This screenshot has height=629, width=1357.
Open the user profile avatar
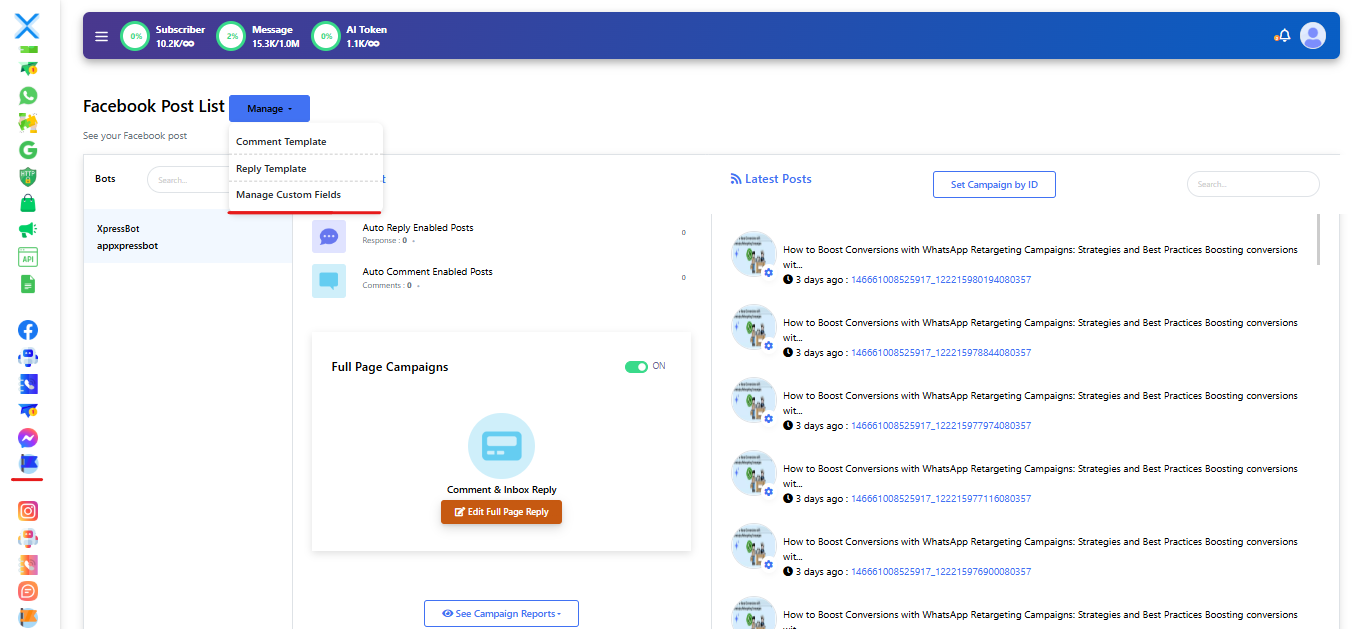pos(1312,36)
